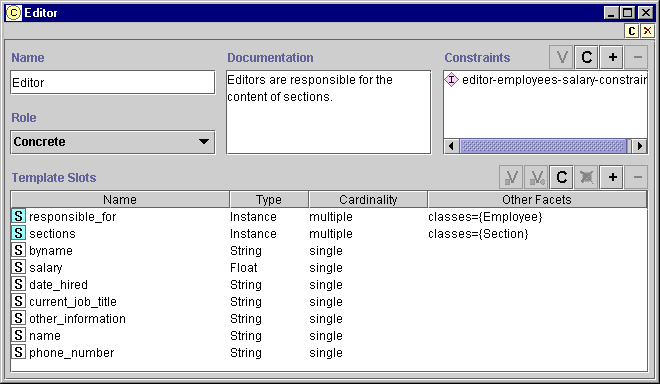Select the sections slot name
Screen dimensions: 660x384
coord(52,233)
